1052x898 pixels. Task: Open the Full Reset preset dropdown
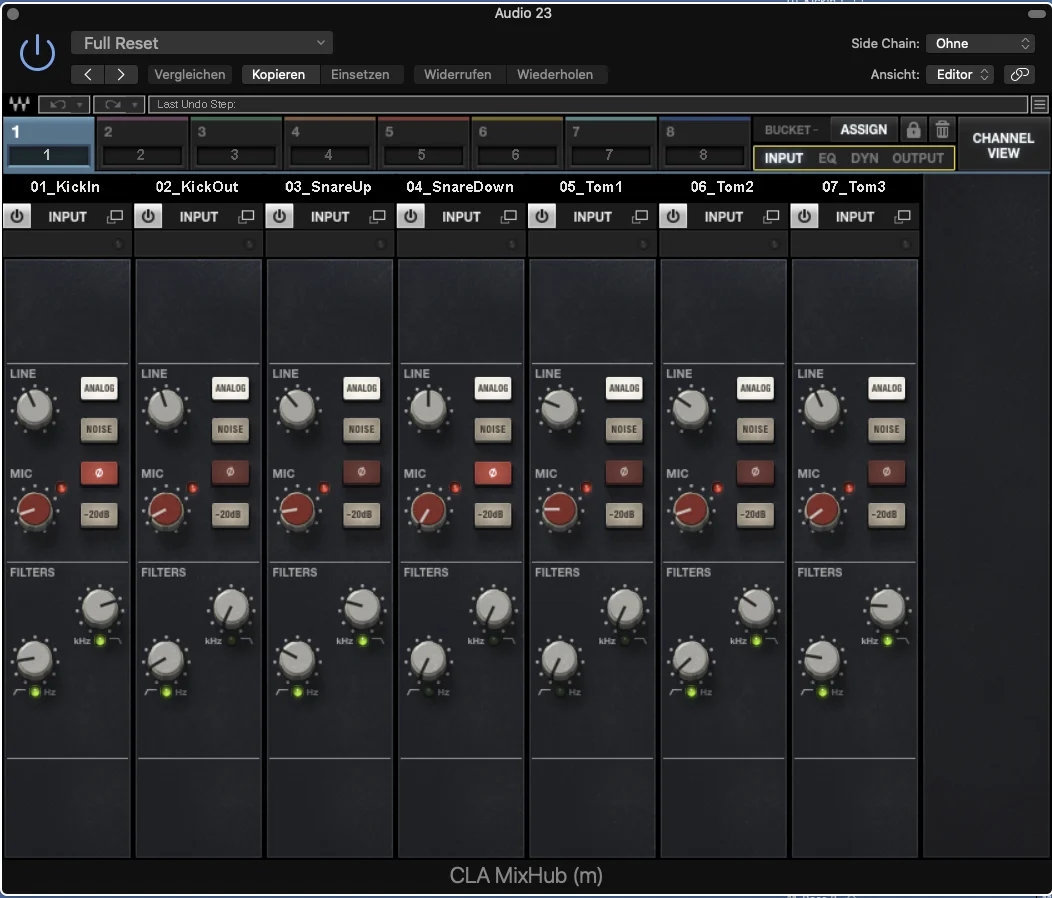click(x=202, y=43)
